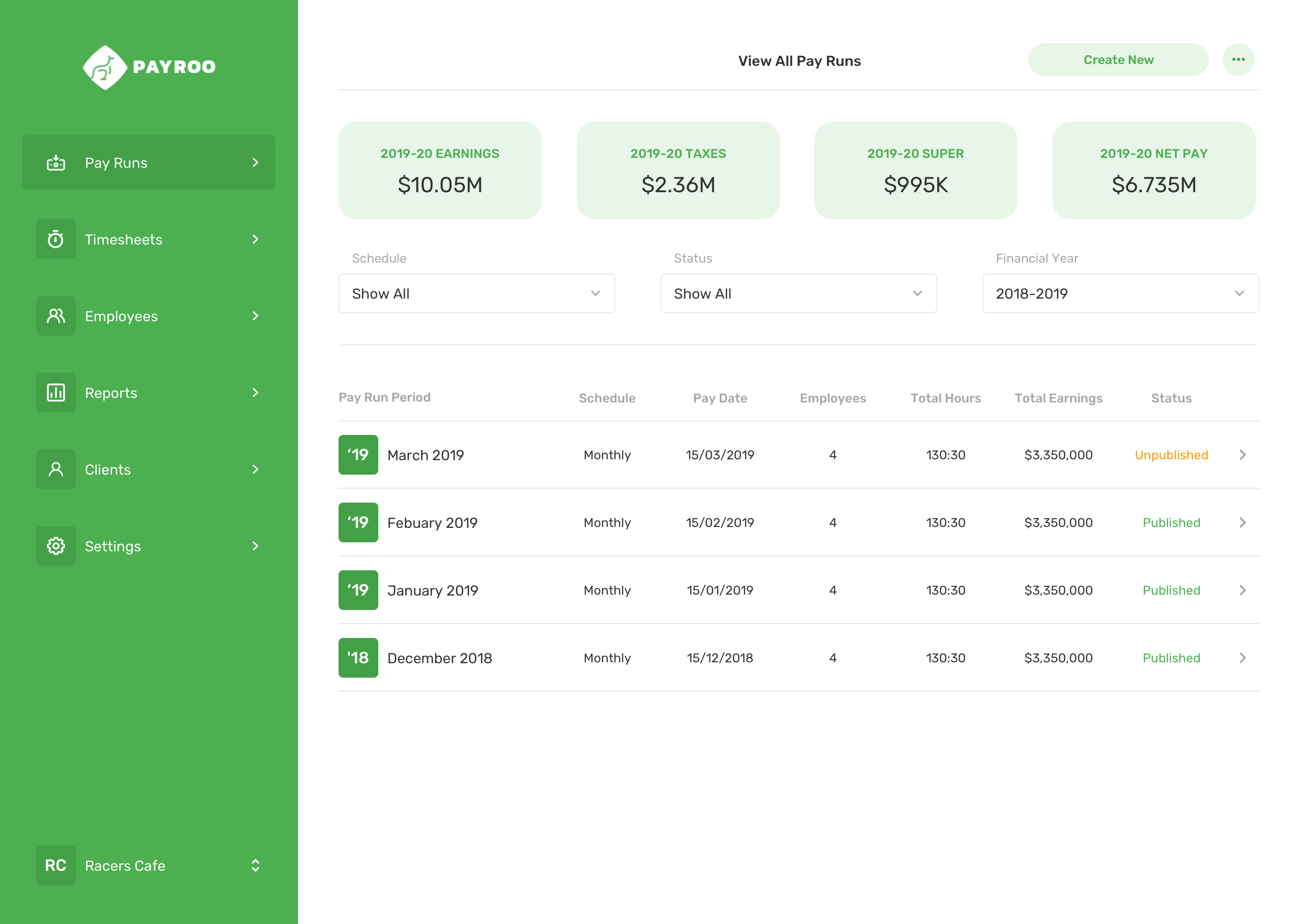Click the Create New button
This screenshot has height=924, width=1300.
click(1119, 60)
